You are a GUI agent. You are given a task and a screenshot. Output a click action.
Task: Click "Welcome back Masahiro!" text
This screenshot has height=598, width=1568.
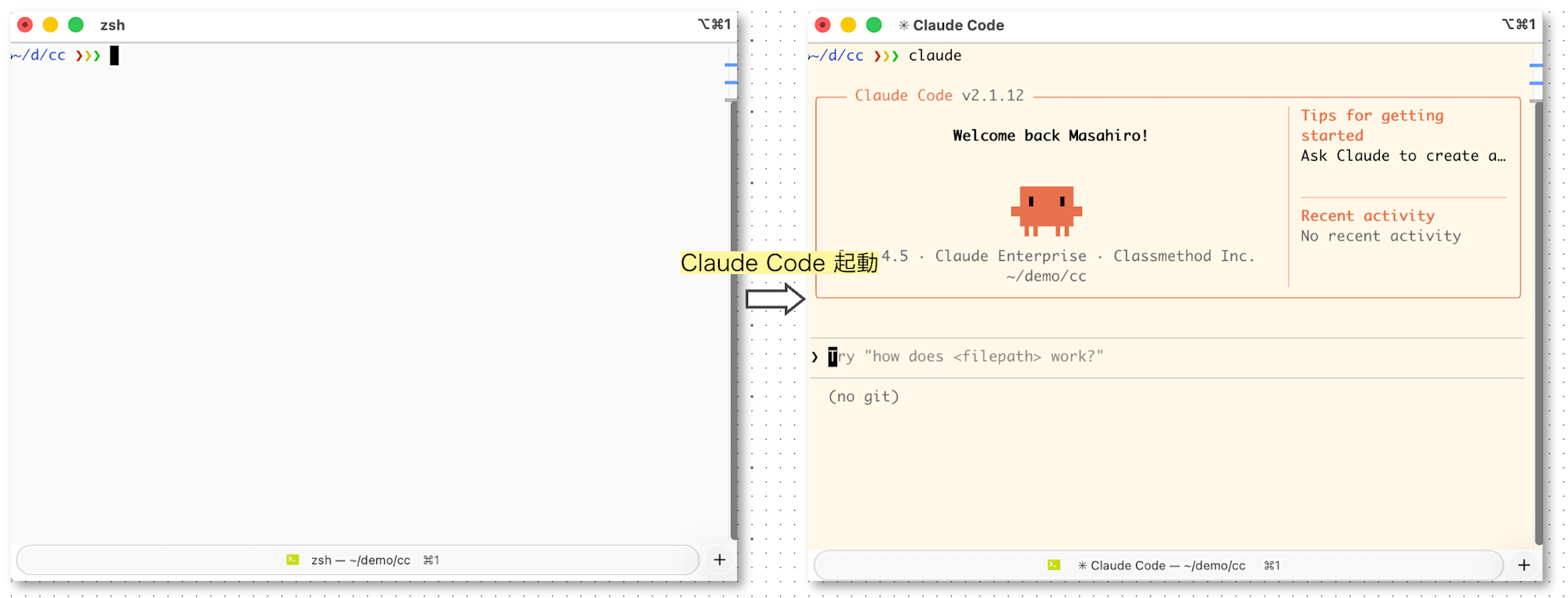tap(1050, 136)
